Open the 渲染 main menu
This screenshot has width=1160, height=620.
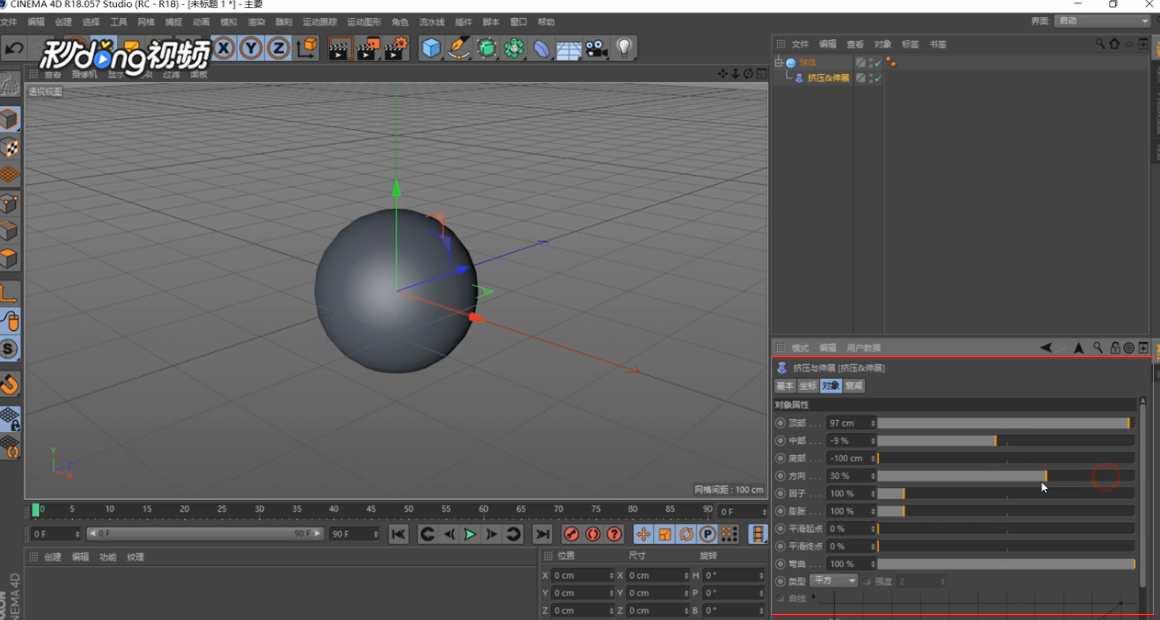coord(256,22)
